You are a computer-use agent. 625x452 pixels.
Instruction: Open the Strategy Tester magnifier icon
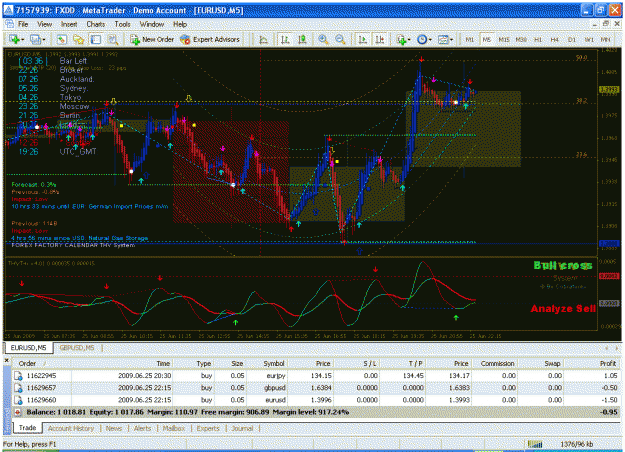point(113,39)
